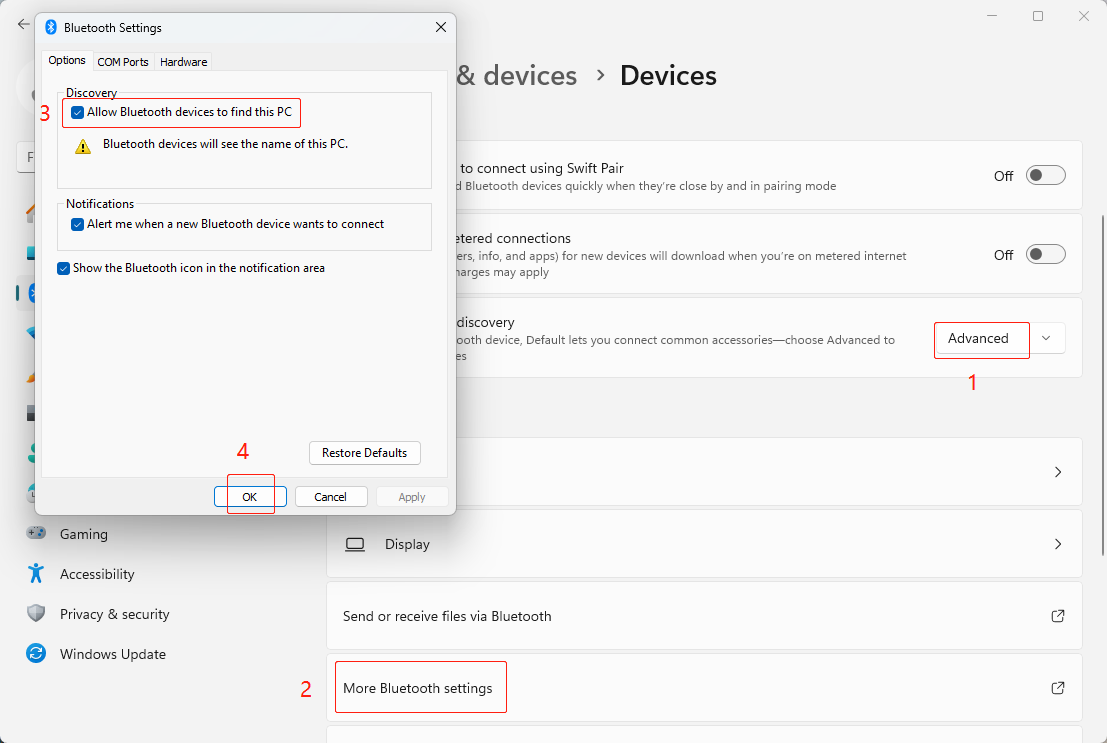Click the Bluetooth logo in dialog title bar

click(51, 27)
